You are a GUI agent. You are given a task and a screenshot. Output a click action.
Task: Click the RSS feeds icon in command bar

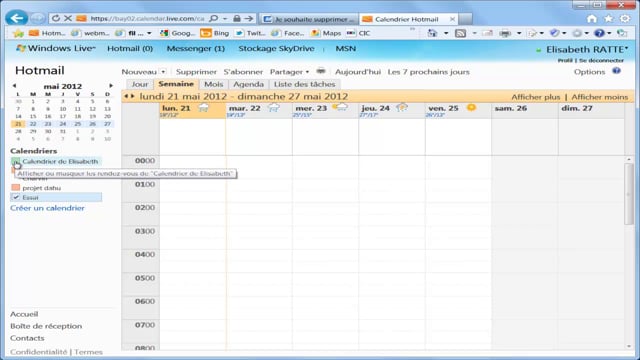[x=460, y=33]
